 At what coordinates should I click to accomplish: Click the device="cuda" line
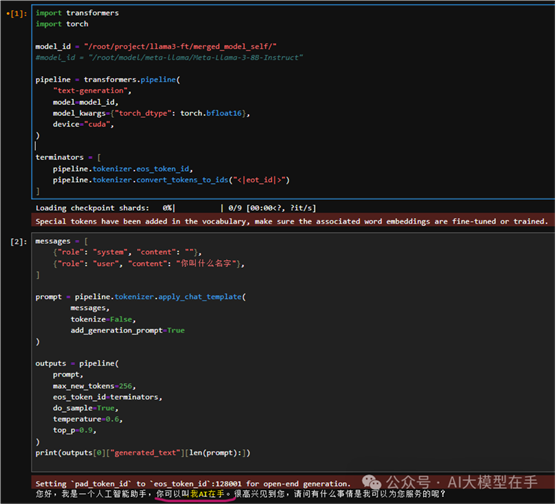tap(83, 124)
